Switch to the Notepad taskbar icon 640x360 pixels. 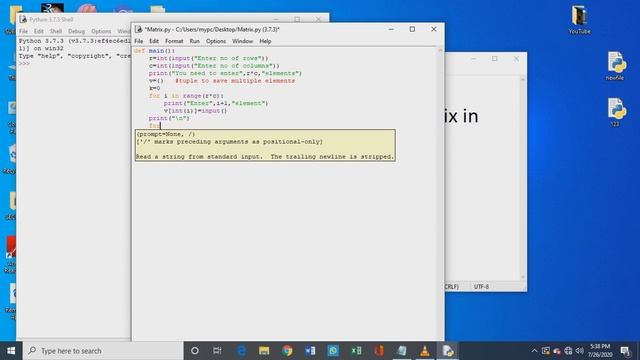pyautogui.click(x=402, y=351)
